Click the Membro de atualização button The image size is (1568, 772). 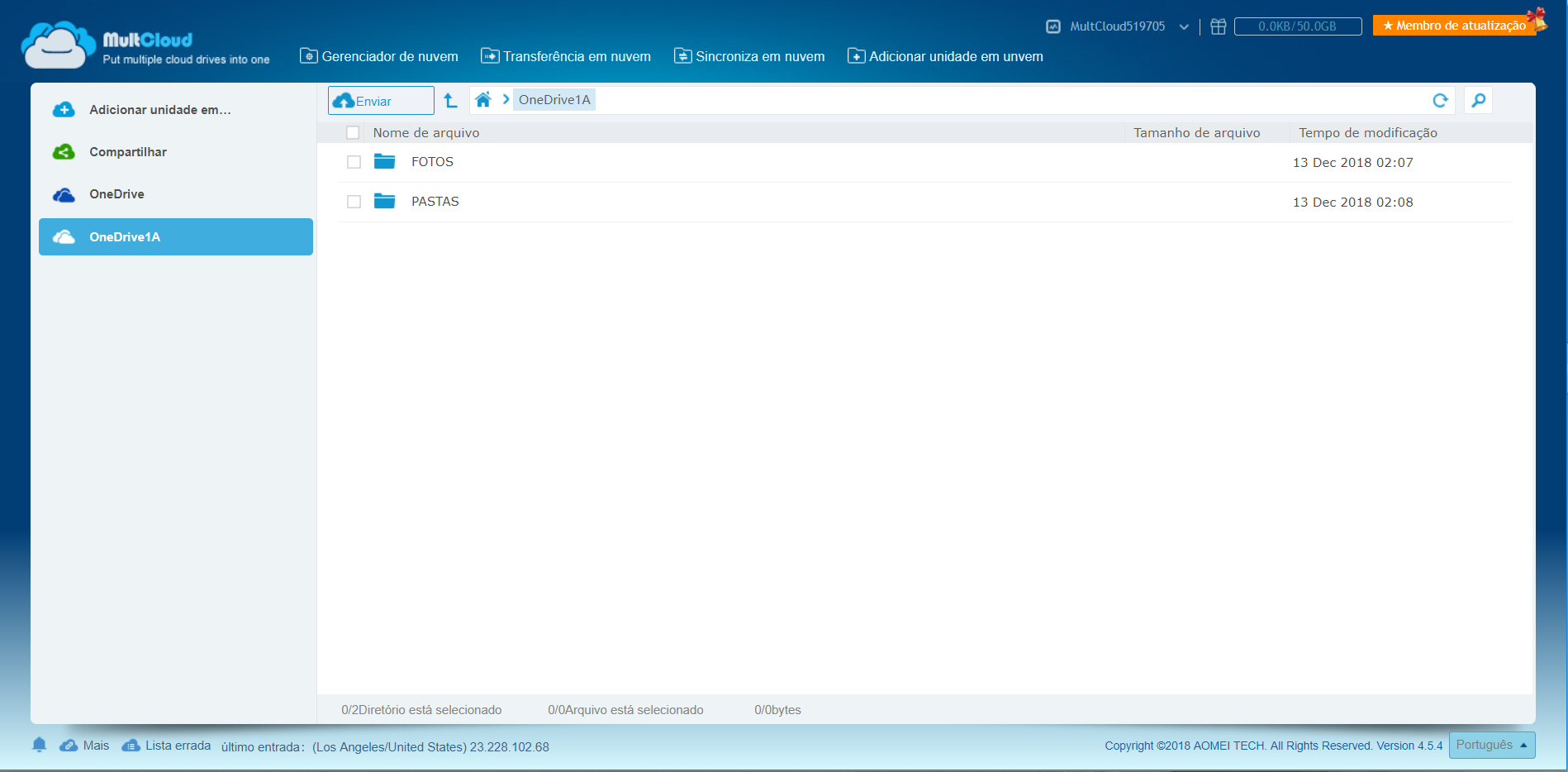1455,26
